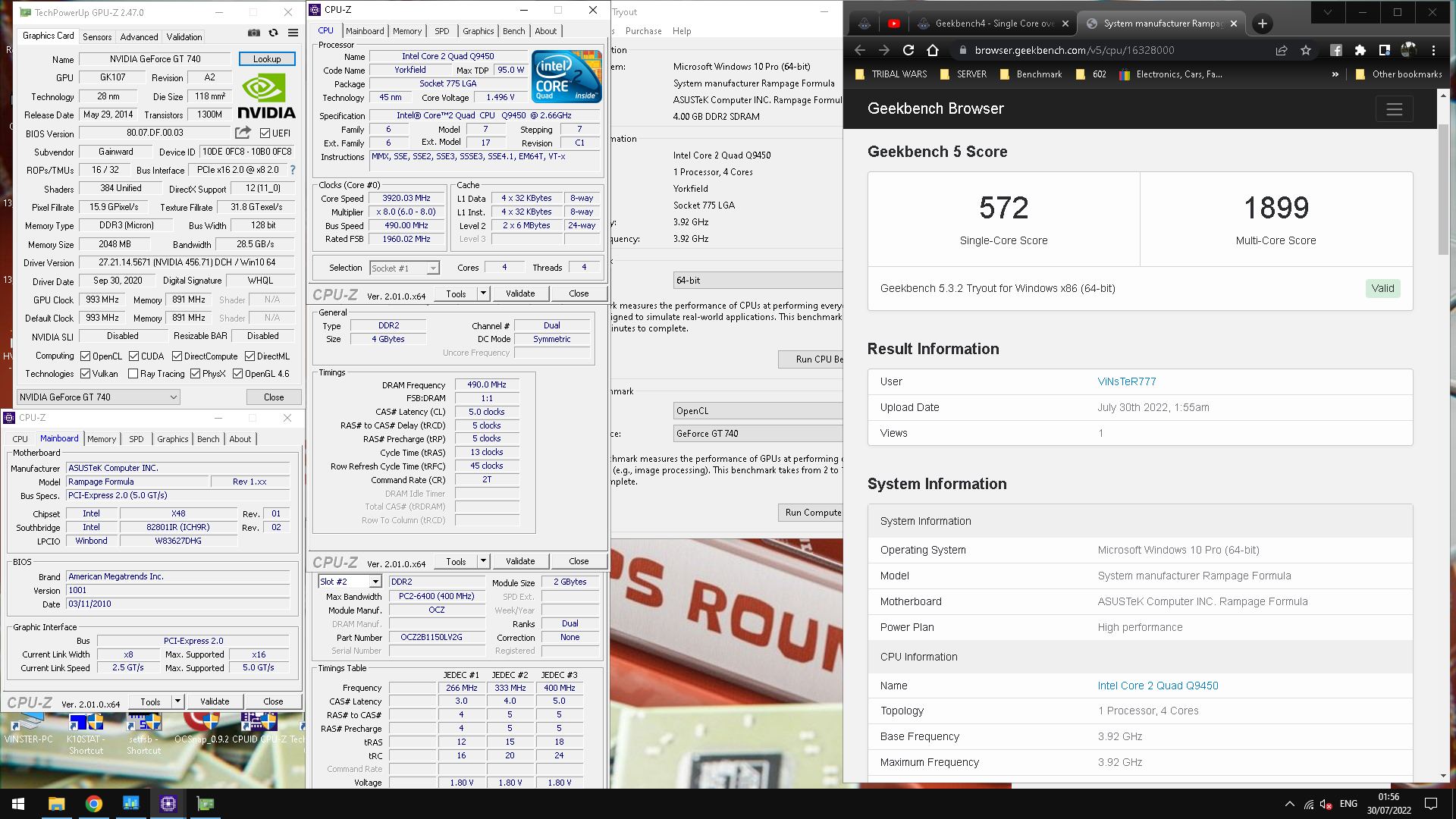Image resolution: width=1456 pixels, height=819 pixels.
Task: Toggle the OpenGL 4.6 checkbox
Action: (x=238, y=374)
